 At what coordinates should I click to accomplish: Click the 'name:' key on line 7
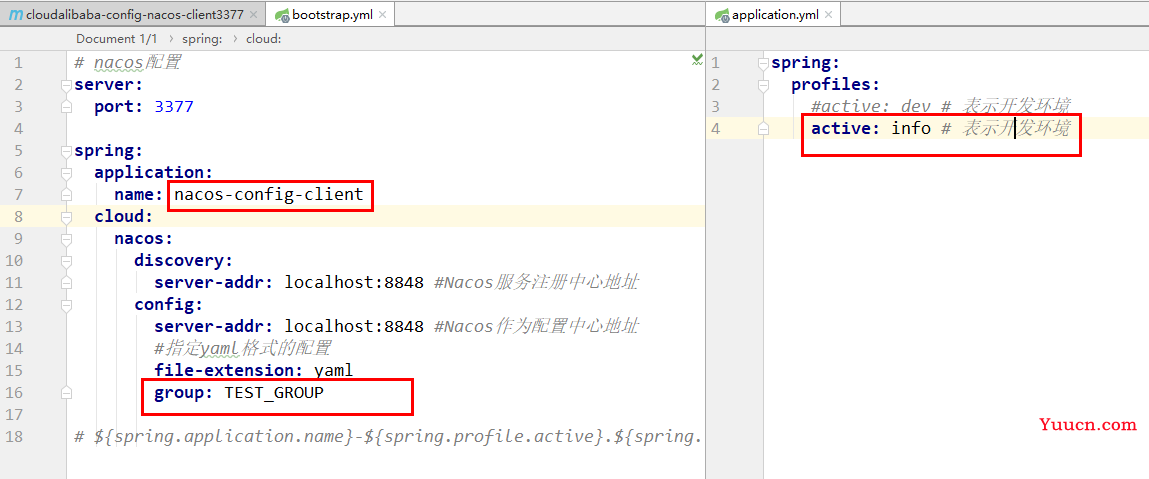(x=139, y=195)
